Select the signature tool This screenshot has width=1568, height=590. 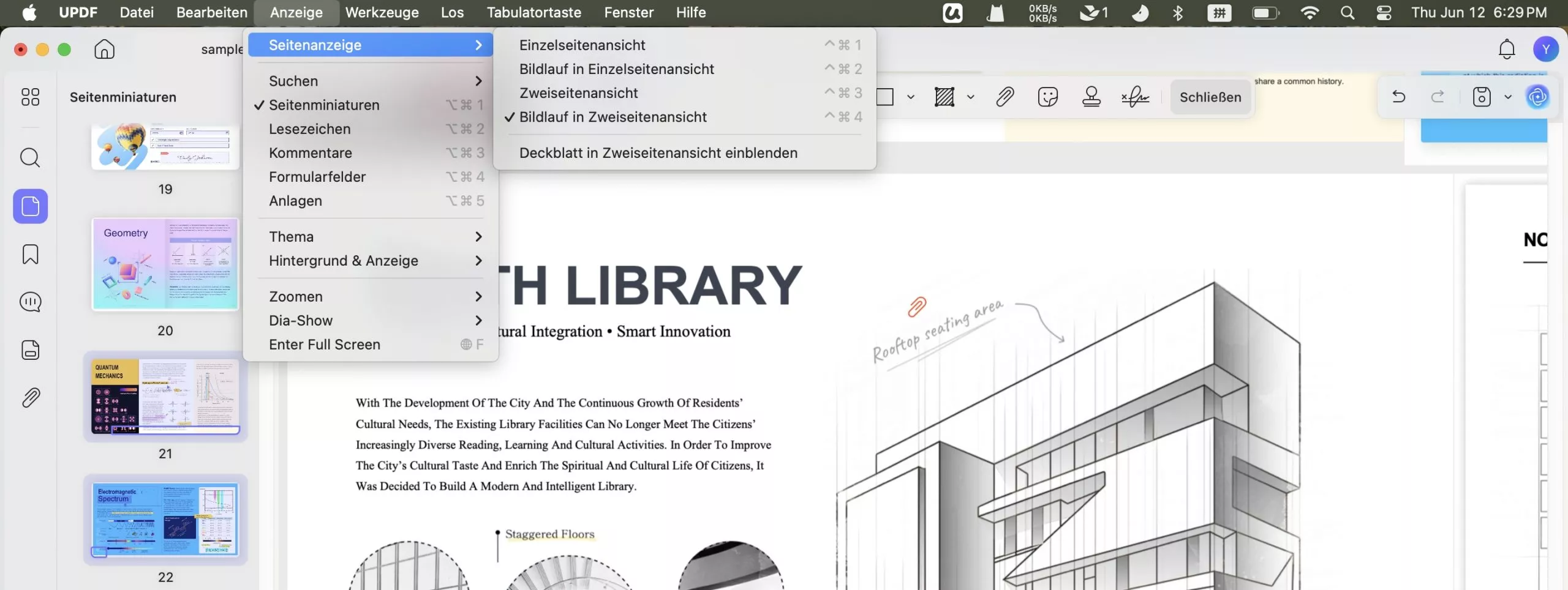1135,97
